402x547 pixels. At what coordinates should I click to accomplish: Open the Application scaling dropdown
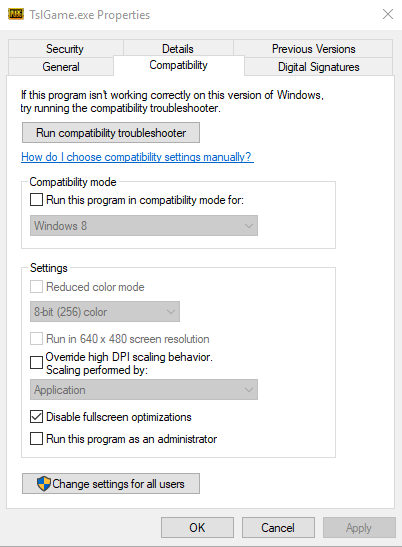(144, 390)
